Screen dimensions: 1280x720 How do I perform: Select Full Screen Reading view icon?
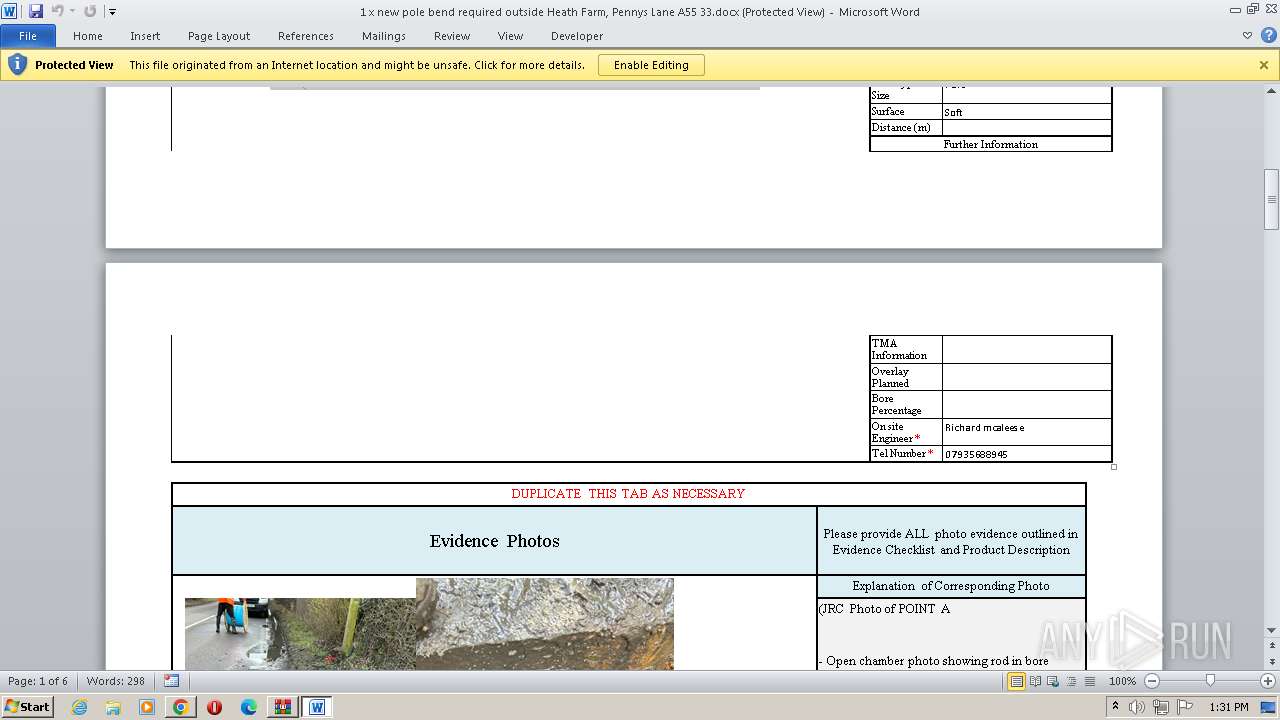click(x=1036, y=681)
